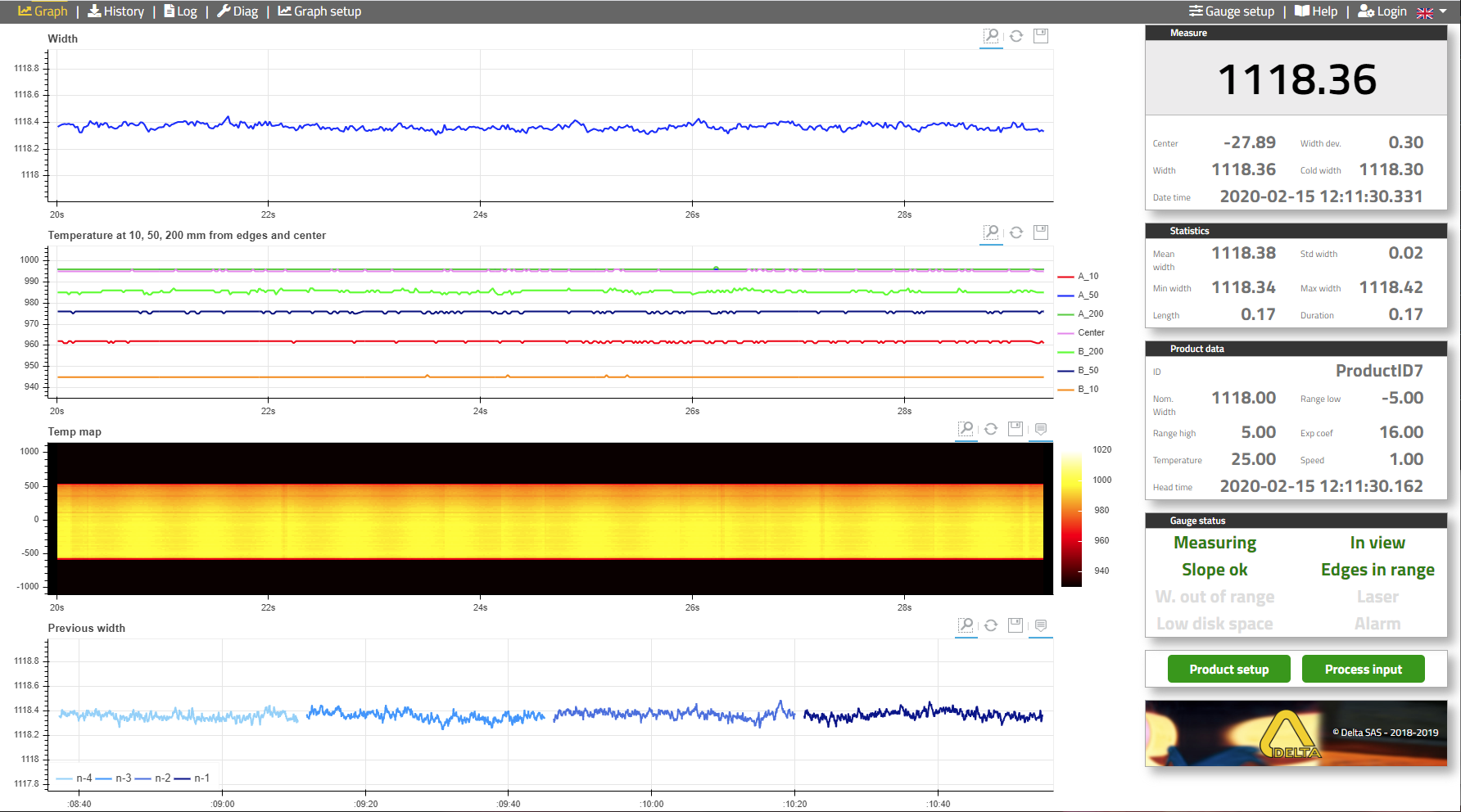
Task: Reset the Temperature chart view
Action: click(1016, 232)
